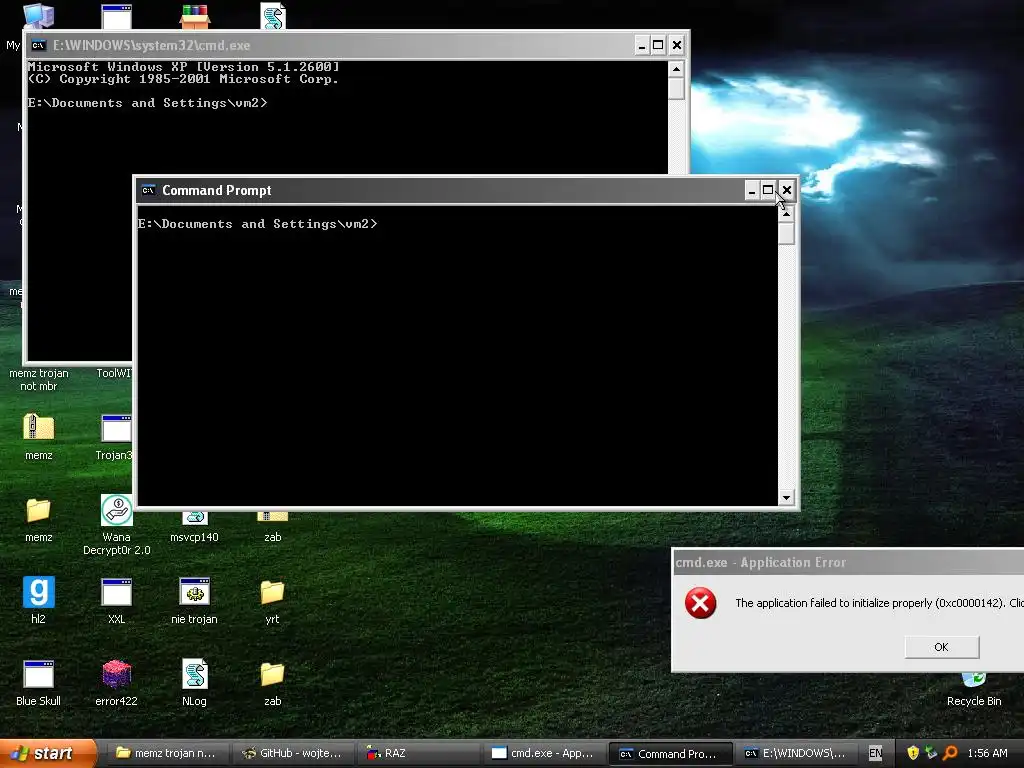The height and width of the screenshot is (768, 1024).
Task: Select the NLog script icon
Action: [x=195, y=674]
